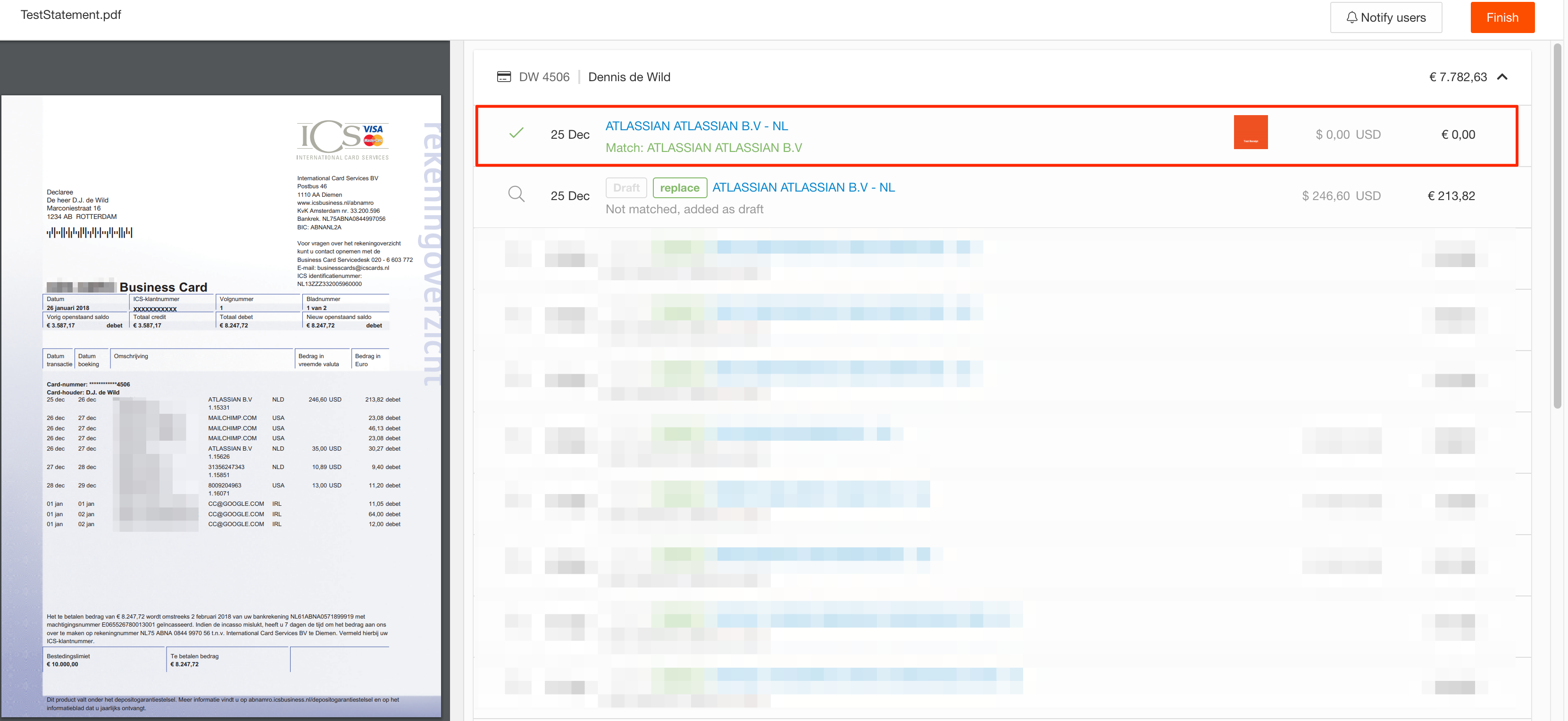This screenshot has height=721, width=1568.
Task: Select the Dennis de Wild cardholder name
Action: 629,77
